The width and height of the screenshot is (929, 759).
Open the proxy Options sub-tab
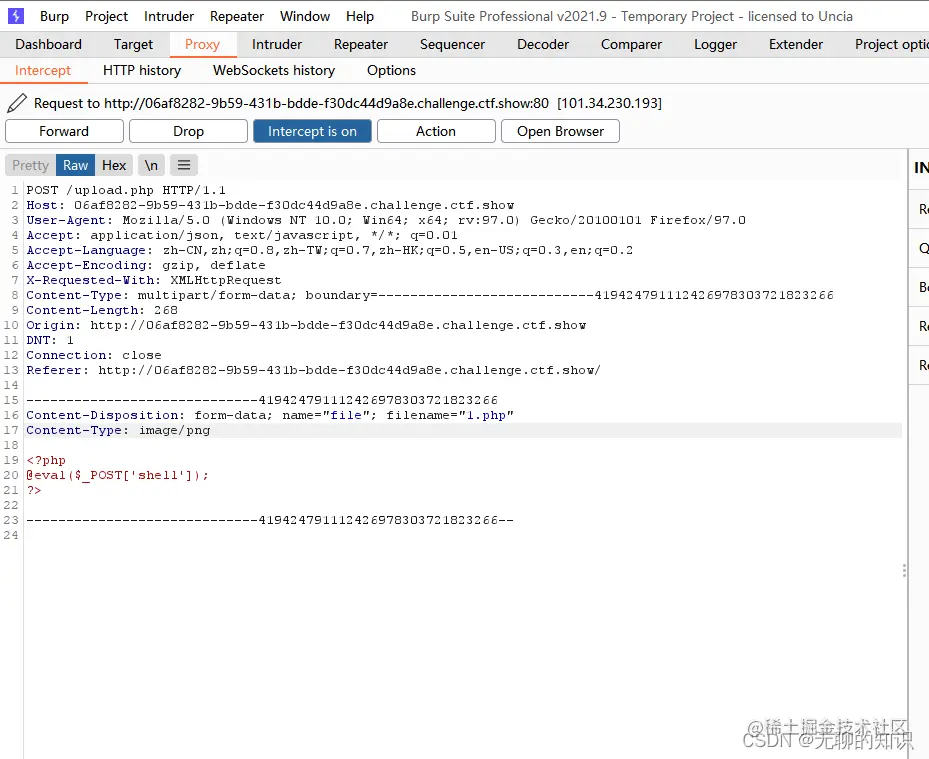point(391,71)
